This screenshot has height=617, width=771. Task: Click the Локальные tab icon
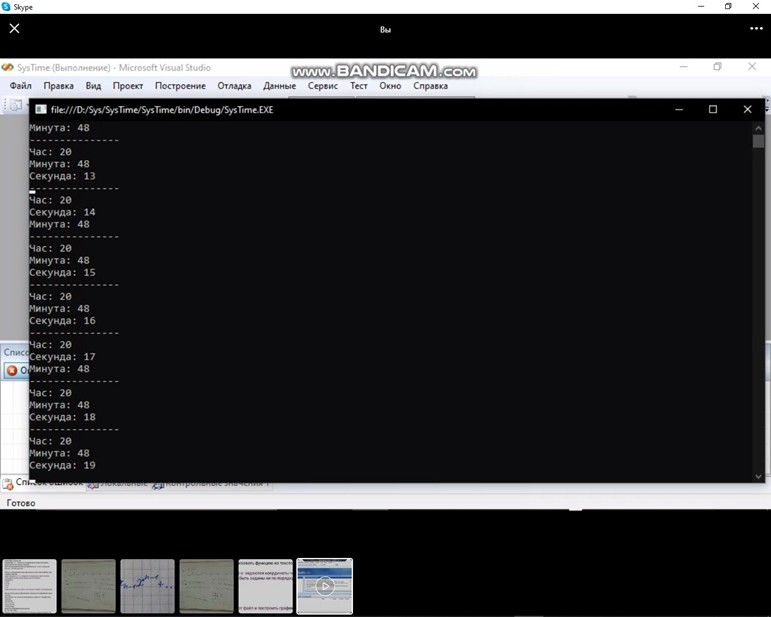tap(93, 485)
